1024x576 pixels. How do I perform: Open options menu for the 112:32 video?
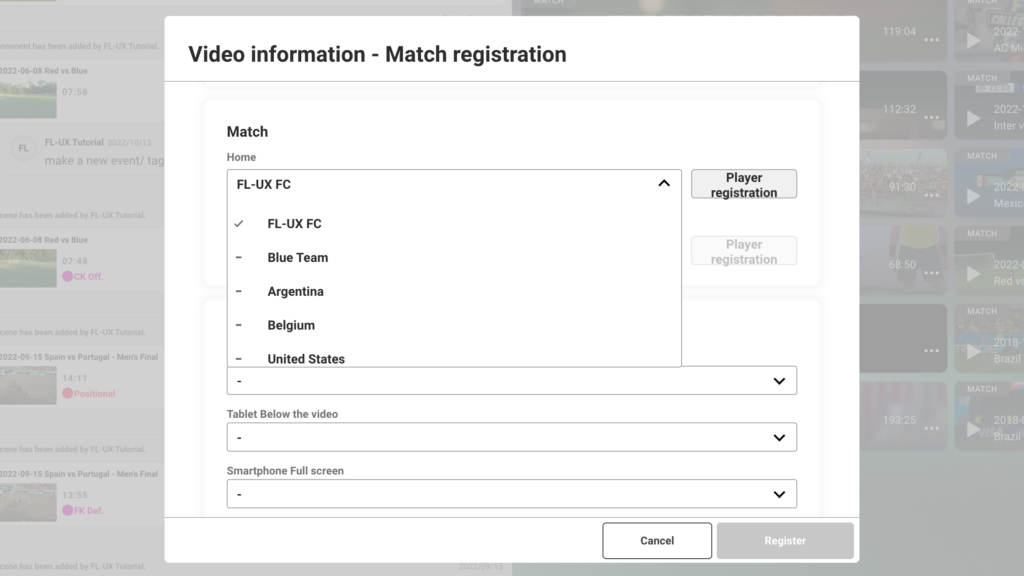click(x=931, y=118)
